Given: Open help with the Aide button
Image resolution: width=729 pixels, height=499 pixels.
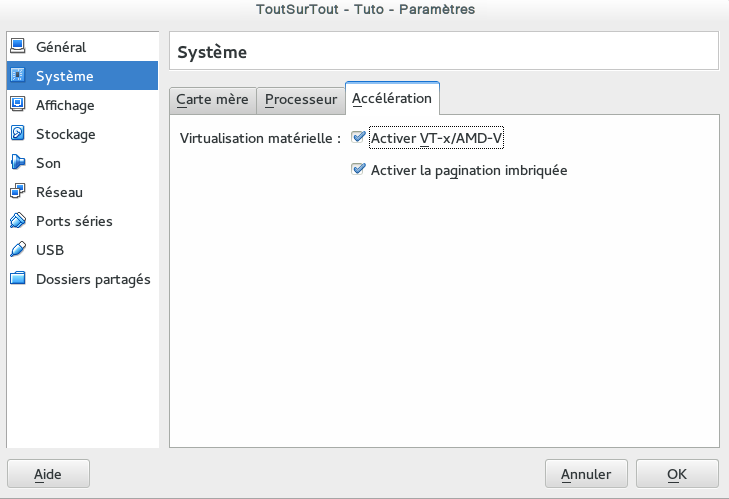Looking at the screenshot, I should [48, 474].
